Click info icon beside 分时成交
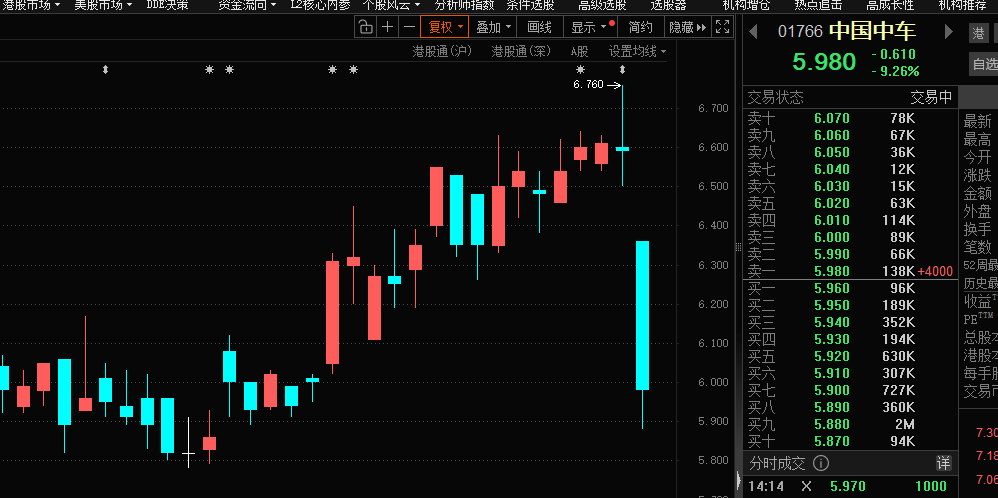 (x=821, y=463)
